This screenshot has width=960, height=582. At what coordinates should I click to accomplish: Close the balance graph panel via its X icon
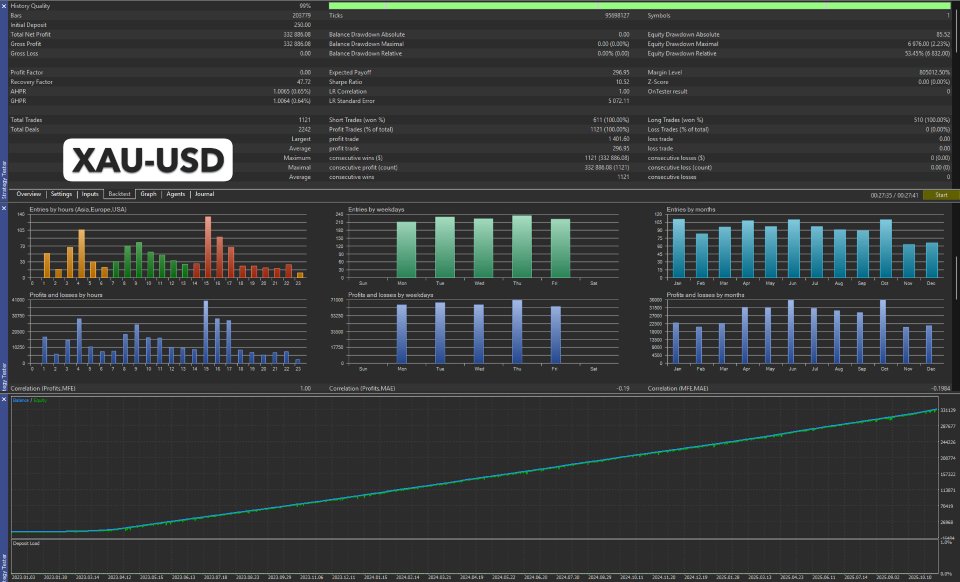[x=4, y=399]
